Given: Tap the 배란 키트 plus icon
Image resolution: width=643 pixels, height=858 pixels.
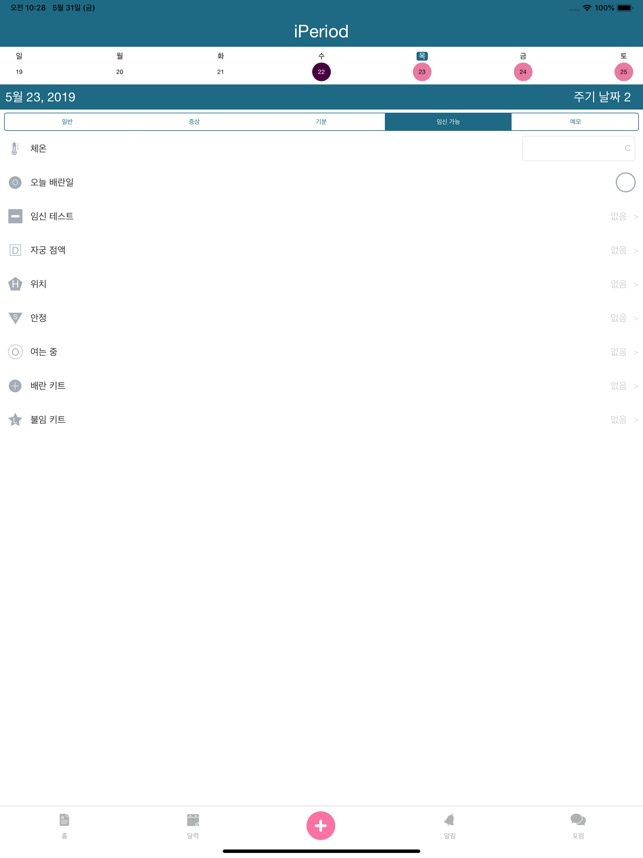Looking at the screenshot, I should (x=15, y=386).
